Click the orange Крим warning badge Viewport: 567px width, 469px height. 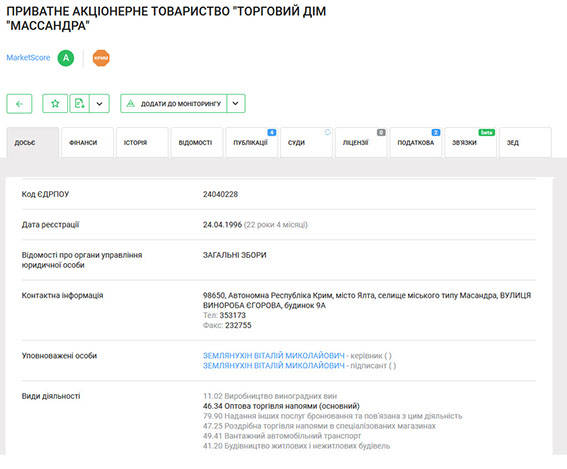pyautogui.click(x=101, y=58)
